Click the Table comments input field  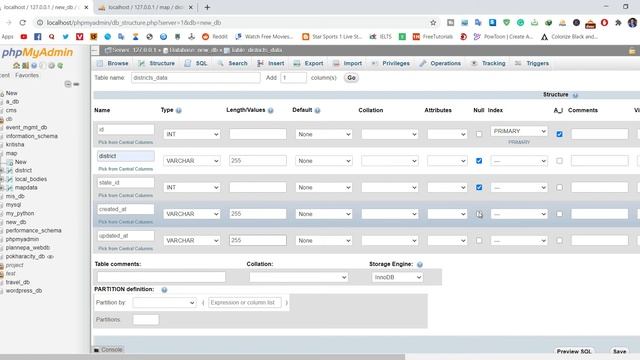click(161, 277)
